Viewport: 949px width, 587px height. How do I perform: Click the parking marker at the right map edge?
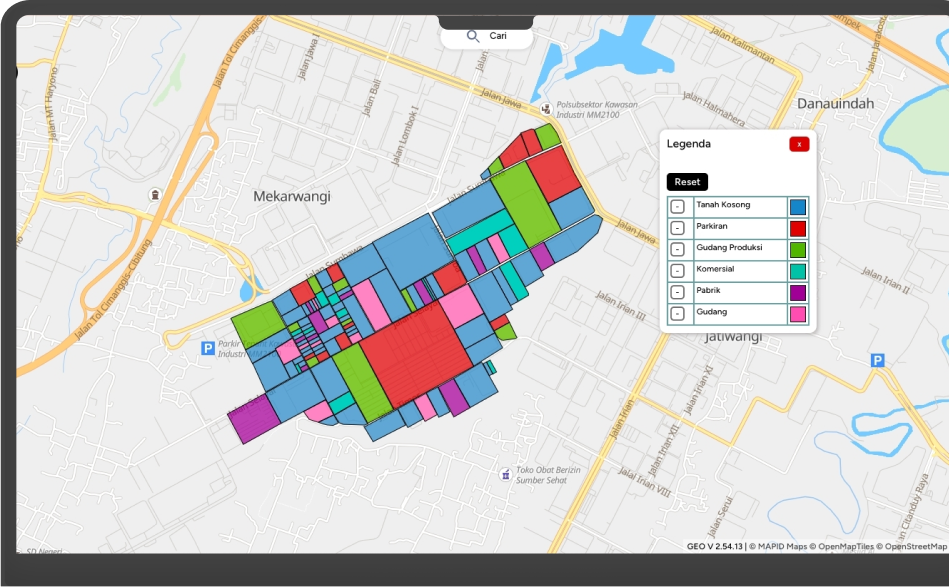(x=877, y=360)
